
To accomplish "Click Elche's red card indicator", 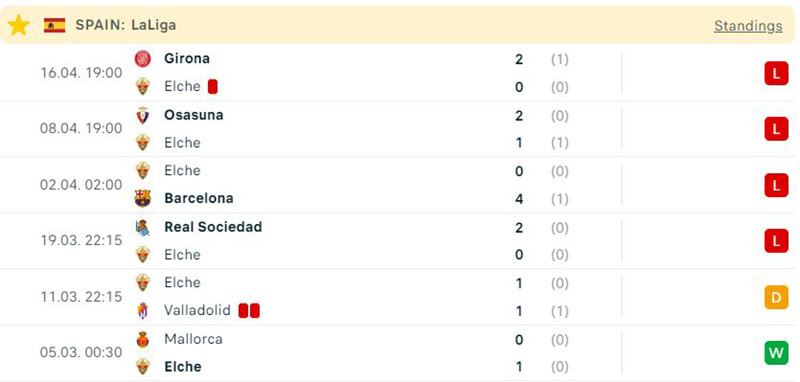I will pos(213,87).
